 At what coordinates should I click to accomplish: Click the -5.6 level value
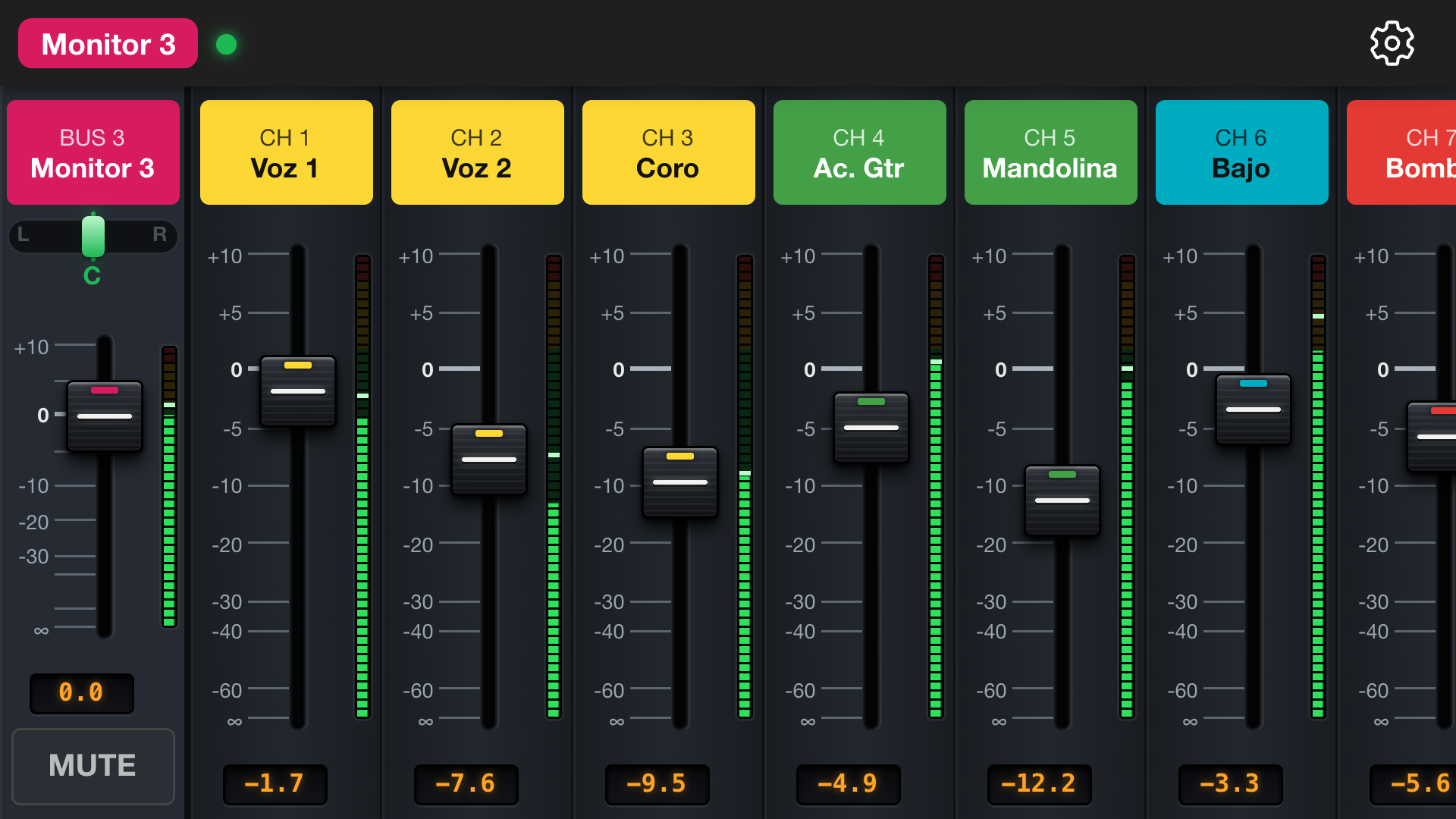(x=1414, y=783)
